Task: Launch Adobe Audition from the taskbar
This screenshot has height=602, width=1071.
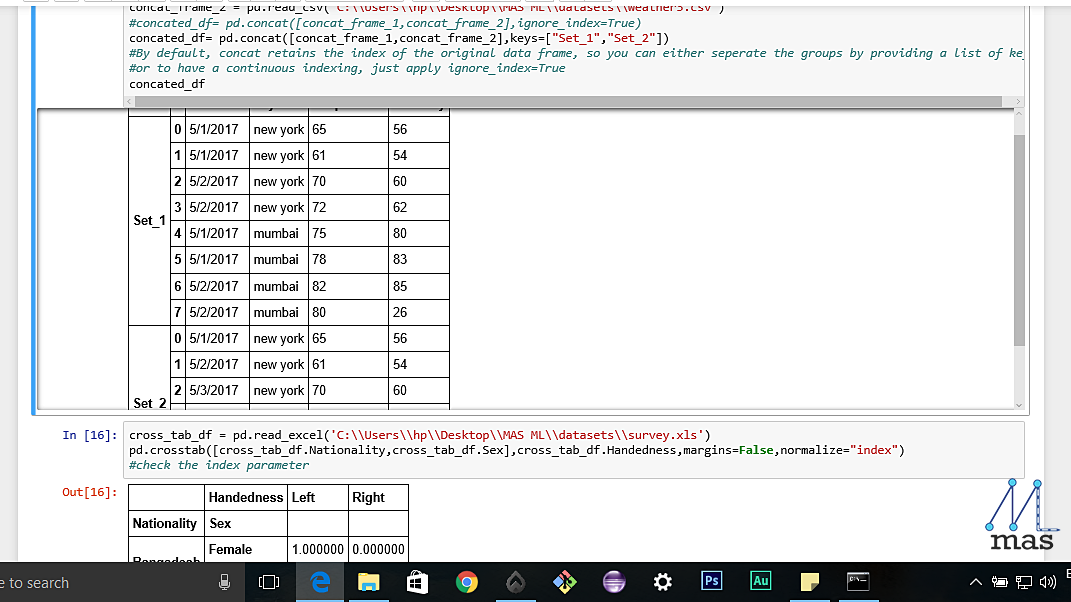Action: tap(759, 581)
